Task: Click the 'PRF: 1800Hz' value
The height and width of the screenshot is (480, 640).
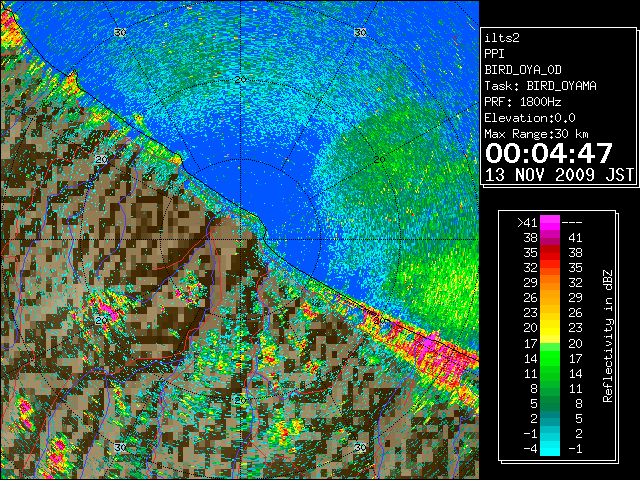Action: pos(523,102)
